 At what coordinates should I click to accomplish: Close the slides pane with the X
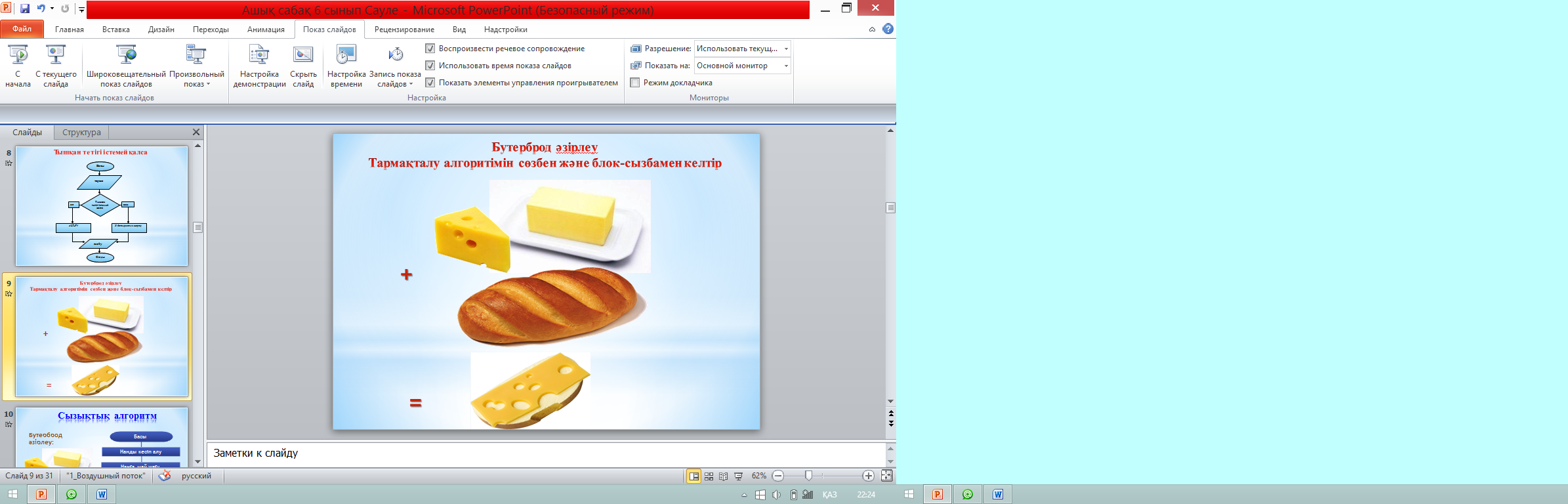196,132
